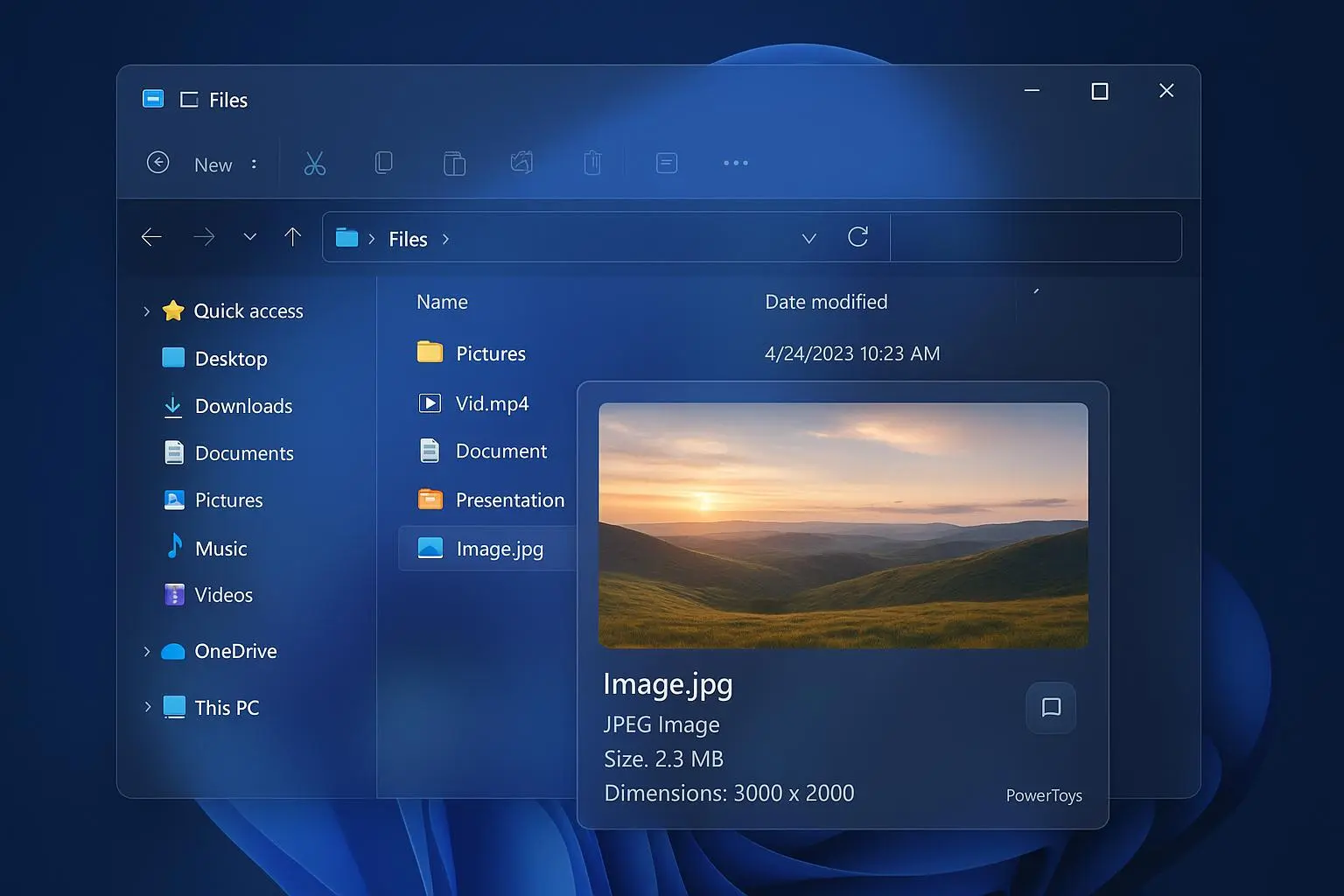Sort files by the Name column header
The height and width of the screenshot is (896, 1344).
point(442,302)
